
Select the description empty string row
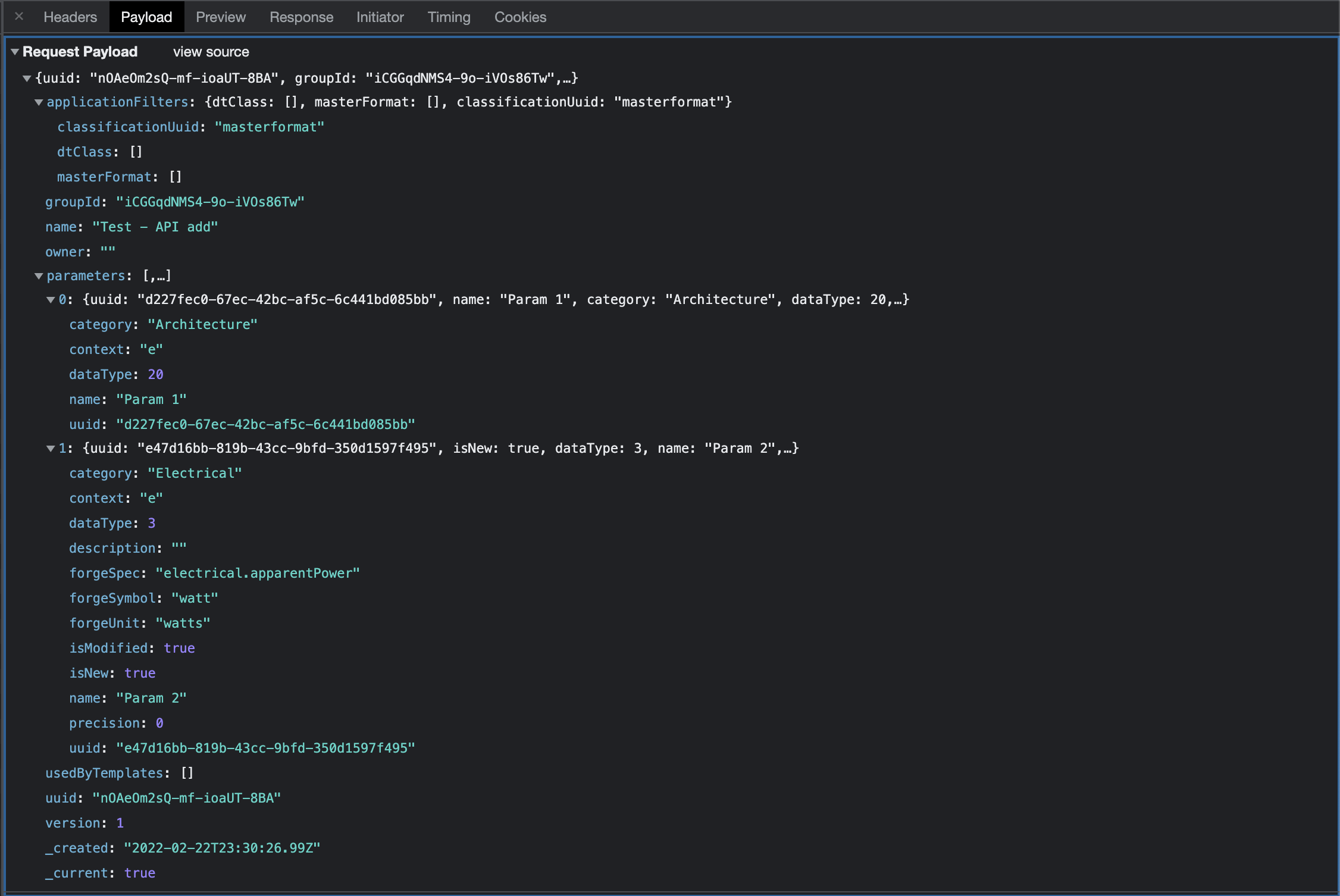coord(128,549)
